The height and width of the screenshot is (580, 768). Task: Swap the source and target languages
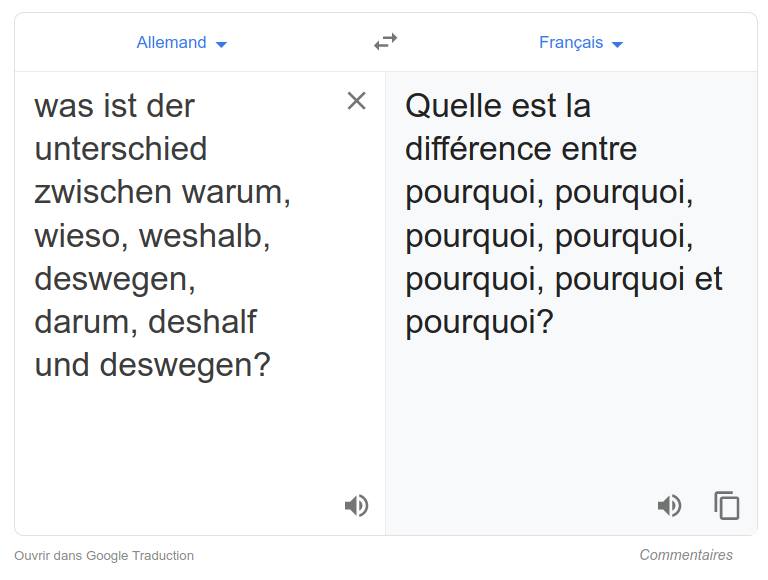tap(385, 42)
